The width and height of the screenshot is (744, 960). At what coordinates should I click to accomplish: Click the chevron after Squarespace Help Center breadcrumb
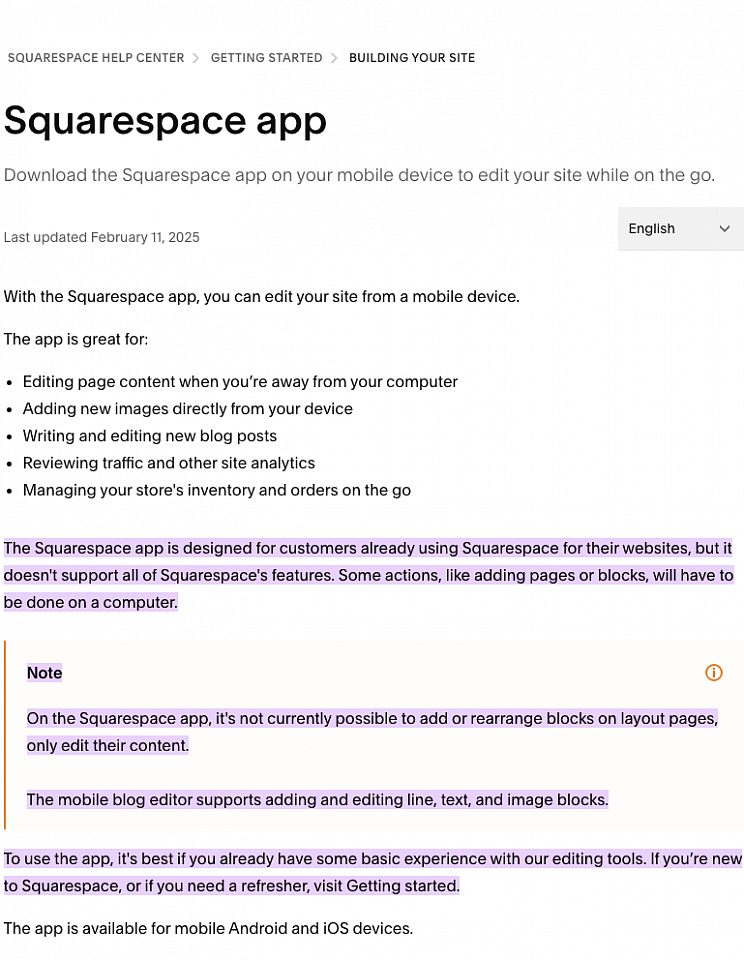coord(197,58)
